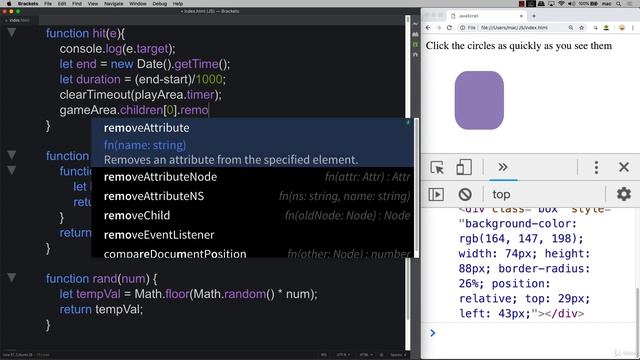Show the console sidebar in DevTools

pos(436,194)
